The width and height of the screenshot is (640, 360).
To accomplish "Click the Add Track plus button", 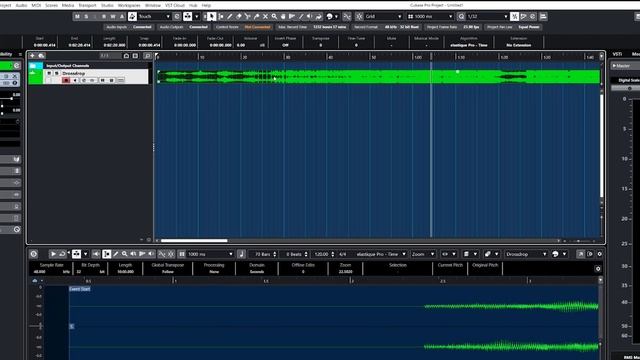I will (32, 56).
